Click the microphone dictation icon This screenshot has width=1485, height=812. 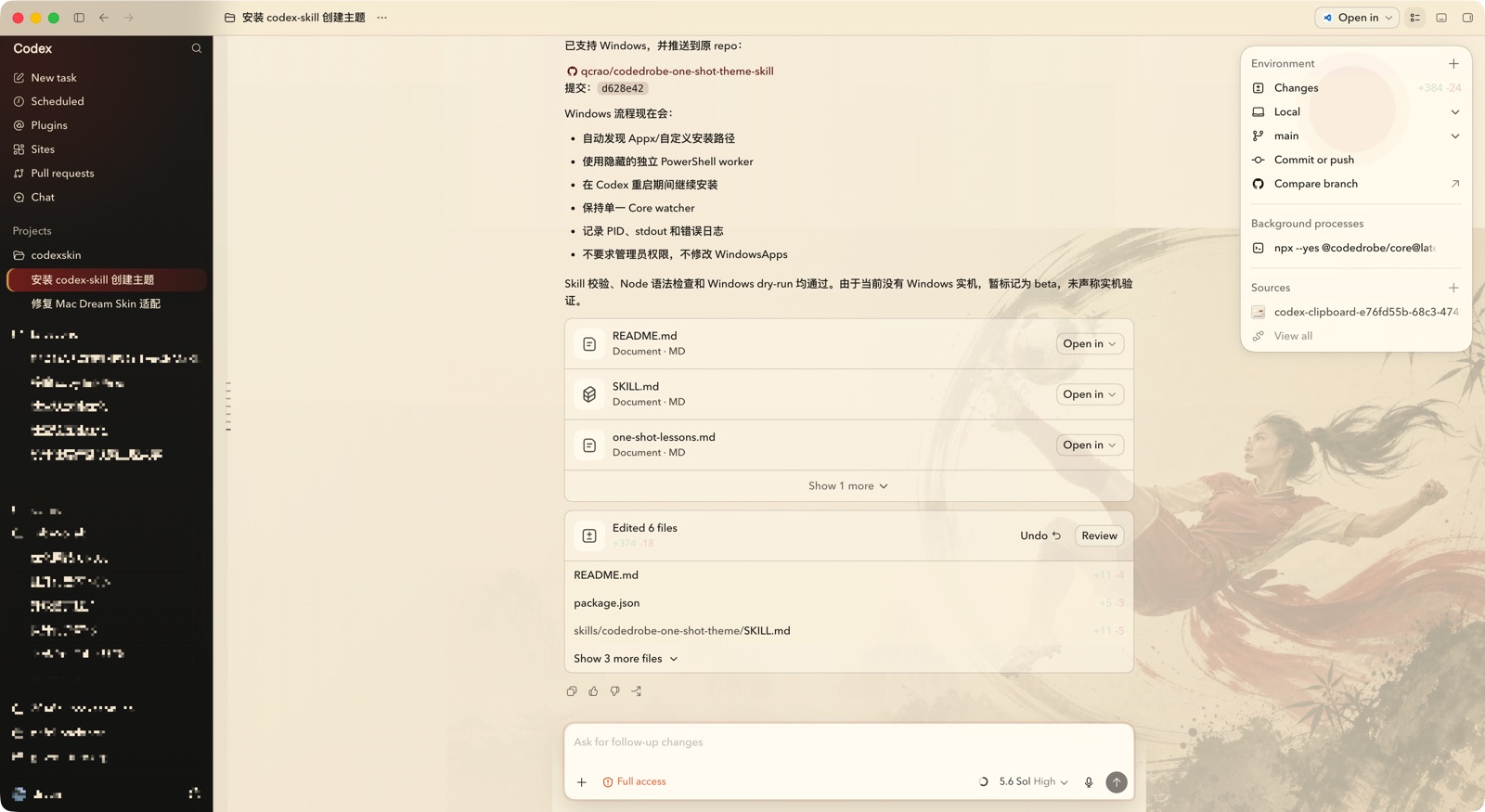1089,782
